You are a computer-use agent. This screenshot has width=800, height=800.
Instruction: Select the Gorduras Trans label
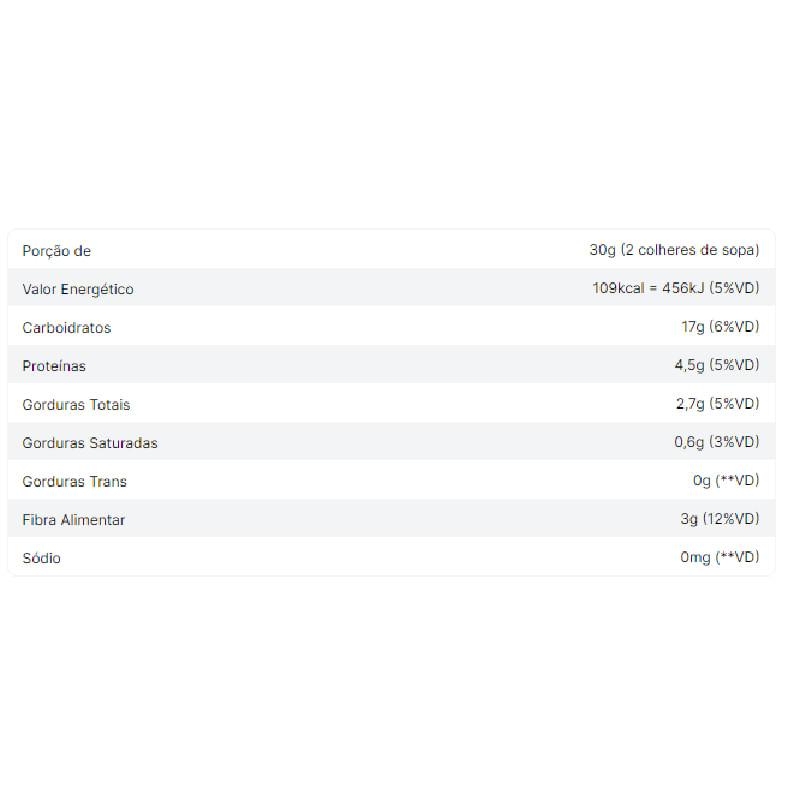(74, 481)
